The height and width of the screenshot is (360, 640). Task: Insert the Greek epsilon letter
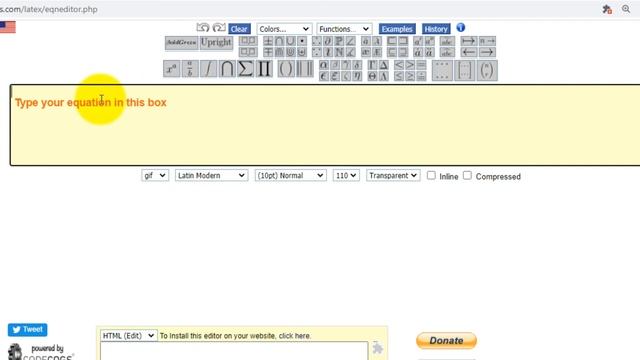[x=324, y=76]
